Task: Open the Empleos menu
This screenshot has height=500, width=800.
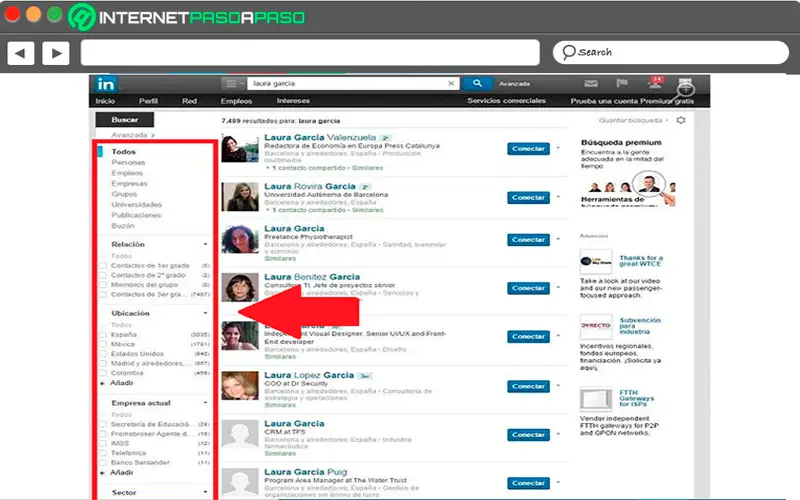Action: point(236,101)
